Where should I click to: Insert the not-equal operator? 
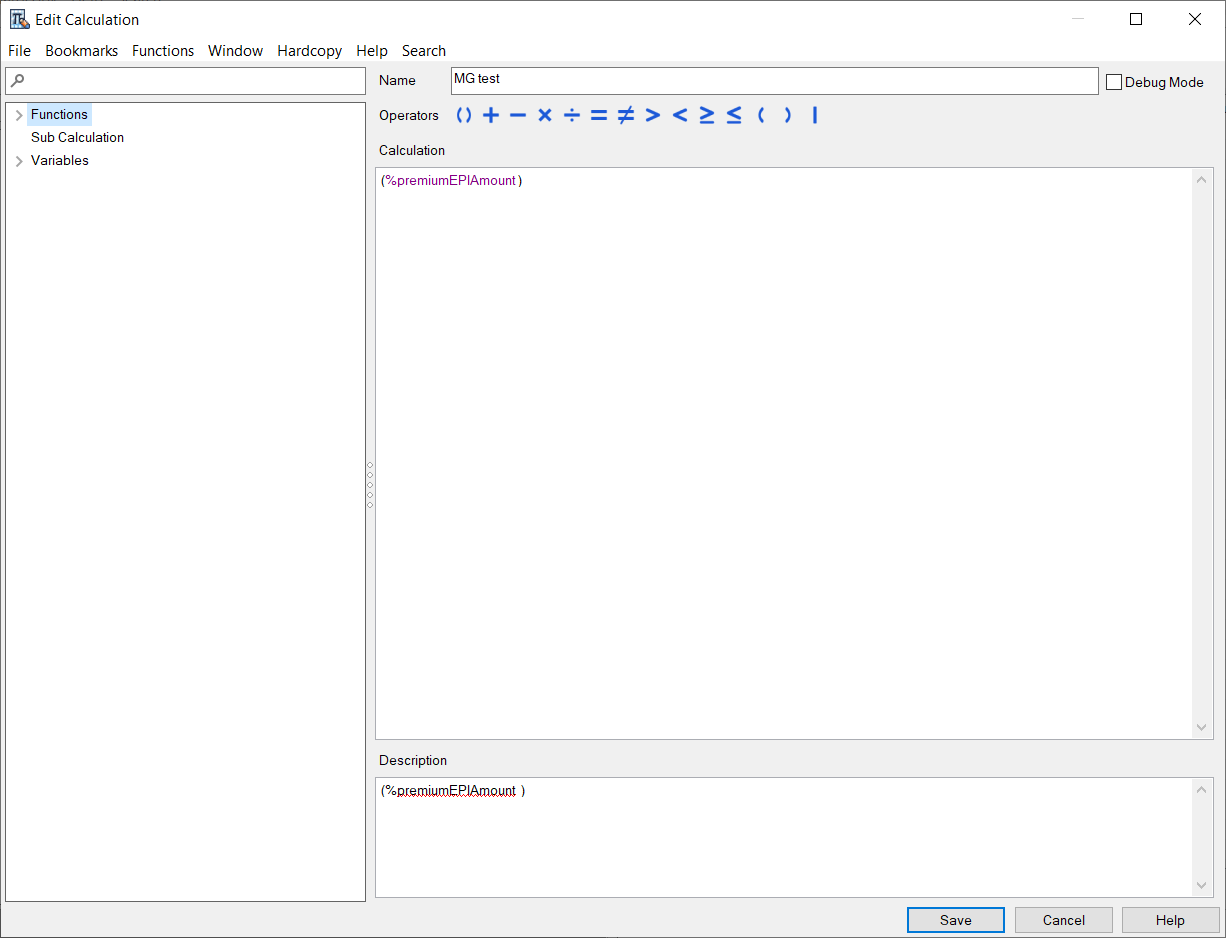point(625,115)
